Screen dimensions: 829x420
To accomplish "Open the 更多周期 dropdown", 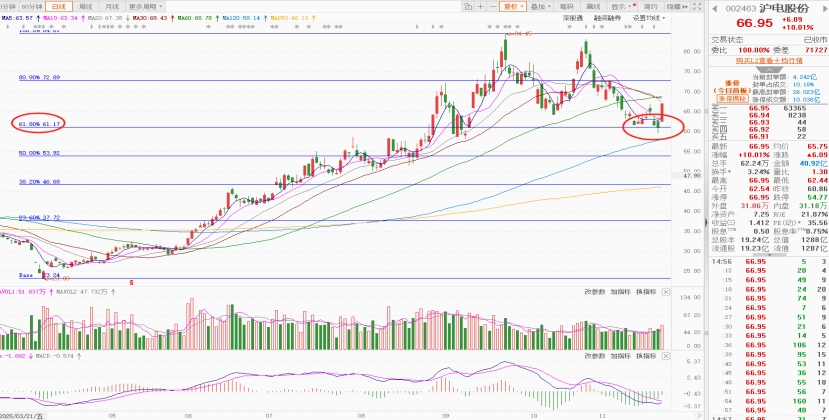I will 145,7.
